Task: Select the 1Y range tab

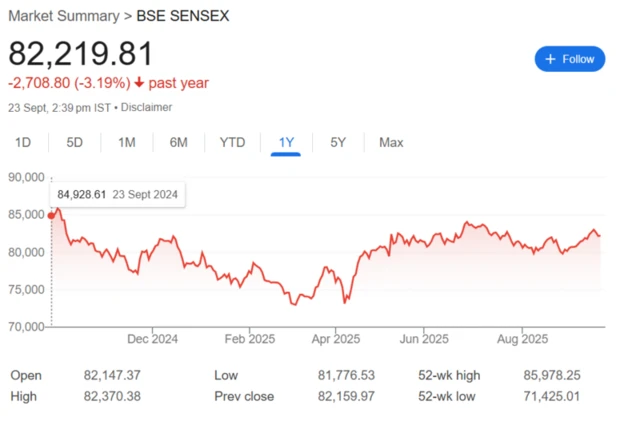Action: (x=286, y=143)
